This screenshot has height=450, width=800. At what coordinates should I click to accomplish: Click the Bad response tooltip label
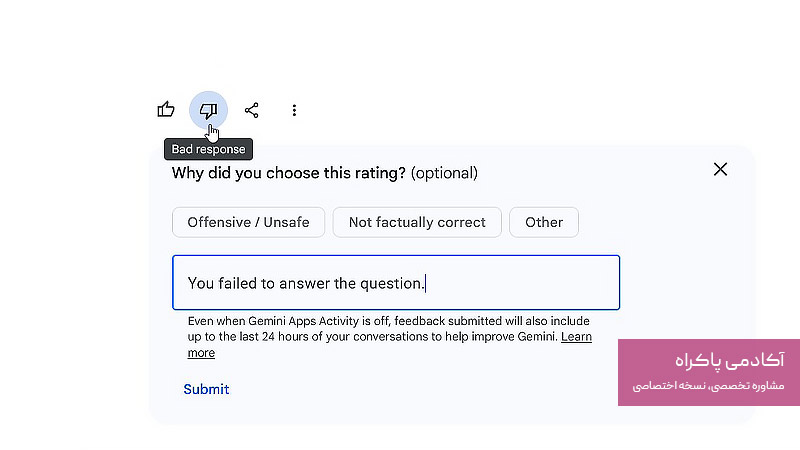coord(209,149)
